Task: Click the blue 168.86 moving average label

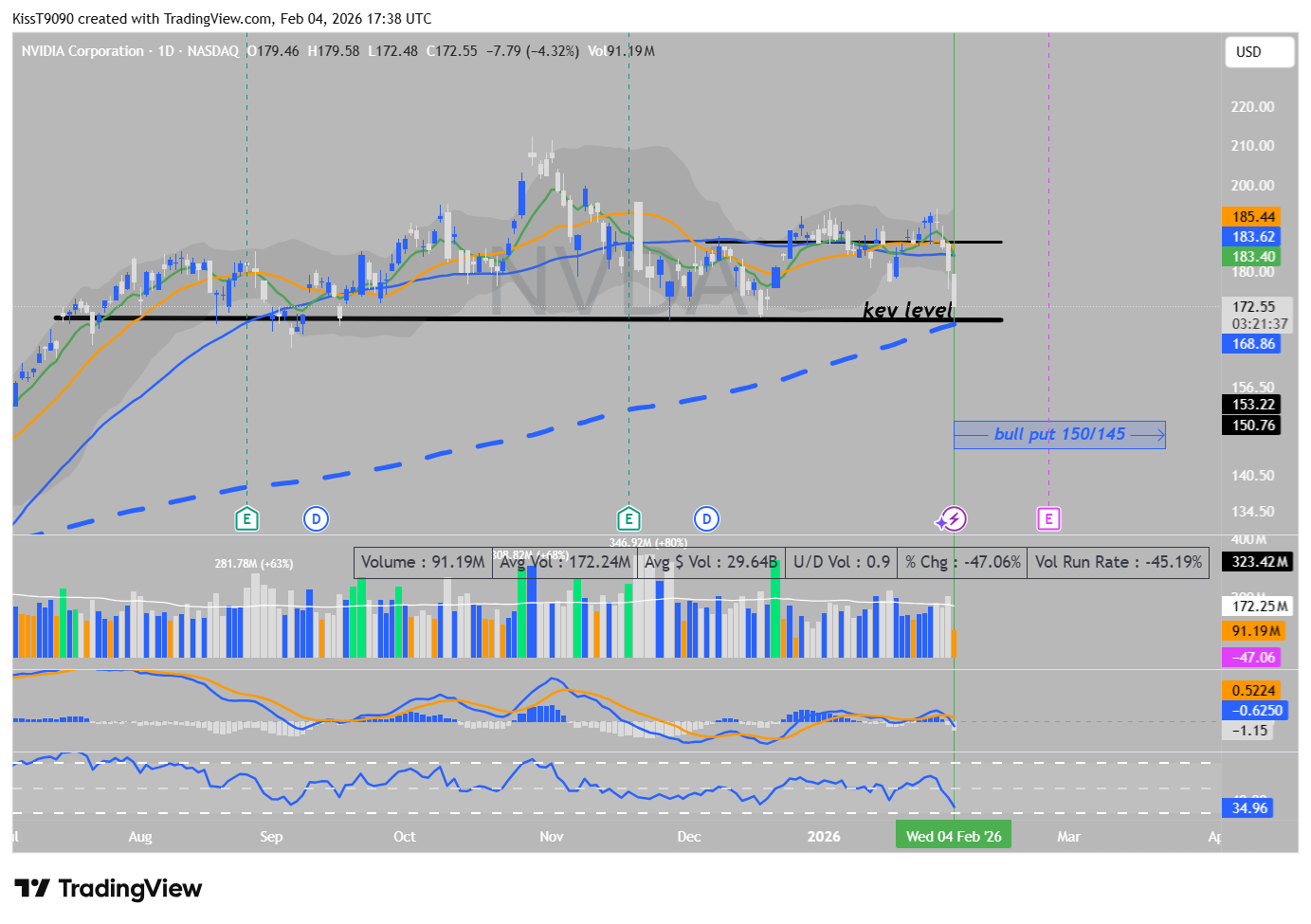Action: (1251, 344)
